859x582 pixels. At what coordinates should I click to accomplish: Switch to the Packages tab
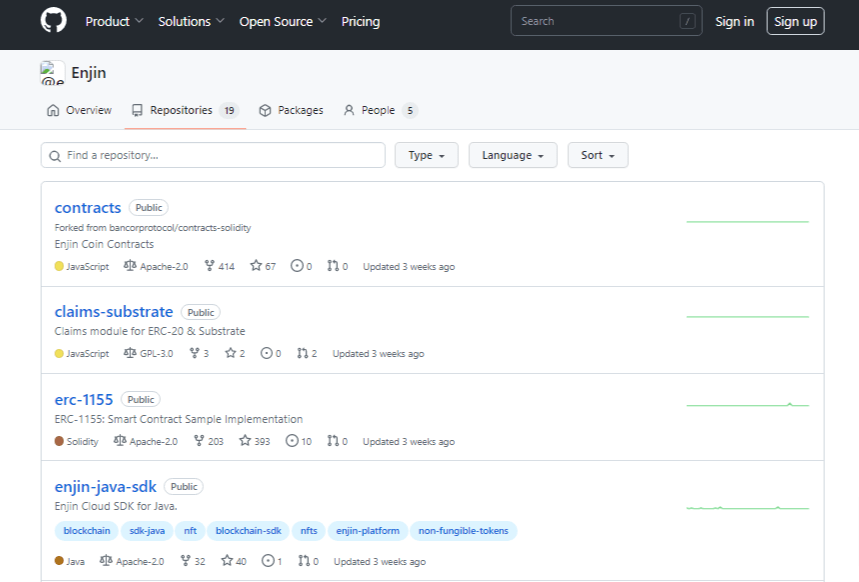[x=291, y=110]
